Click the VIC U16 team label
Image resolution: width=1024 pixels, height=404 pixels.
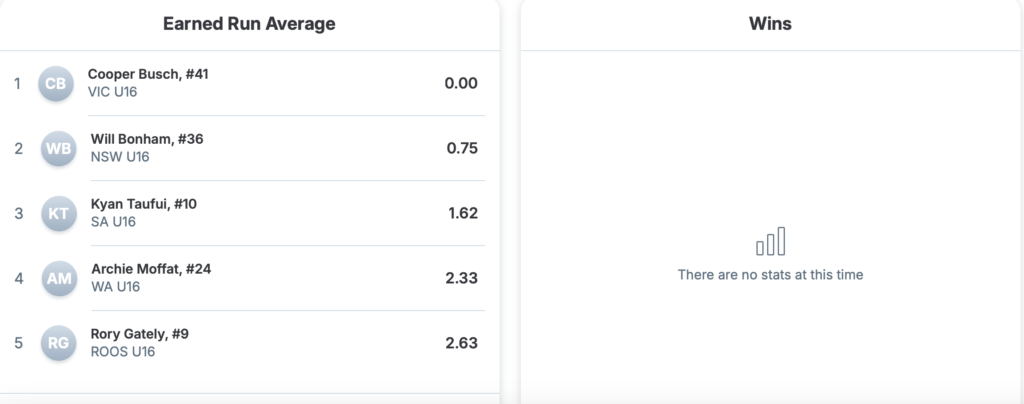coord(112,92)
